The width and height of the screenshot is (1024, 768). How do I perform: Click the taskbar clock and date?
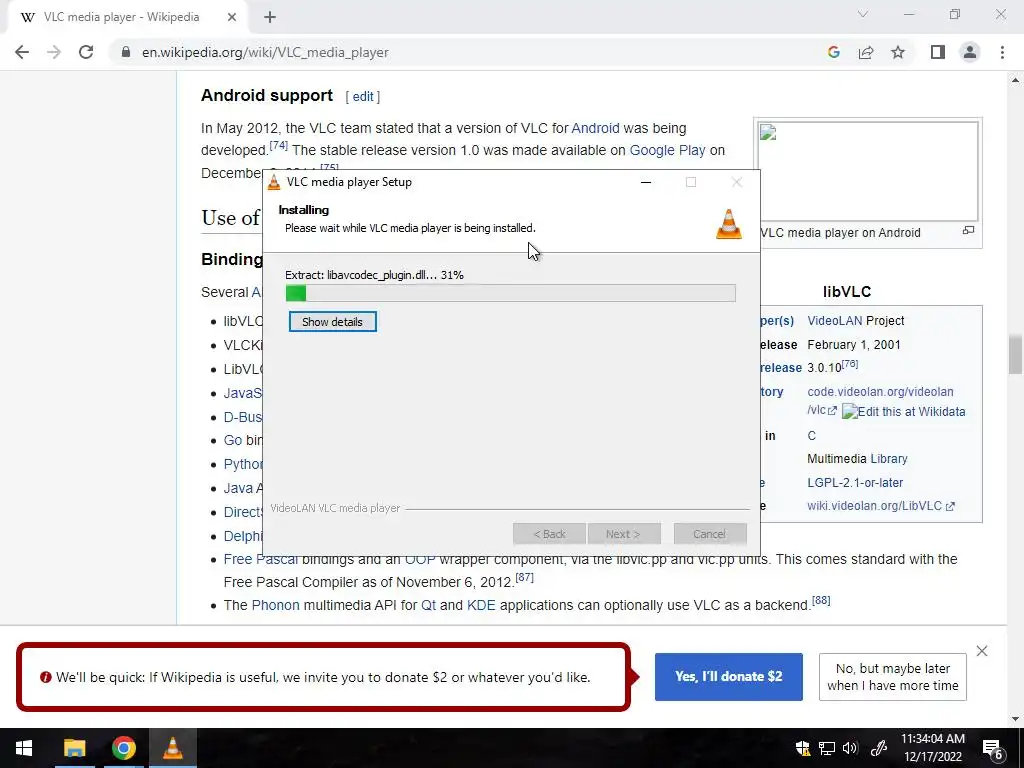[x=933, y=748]
